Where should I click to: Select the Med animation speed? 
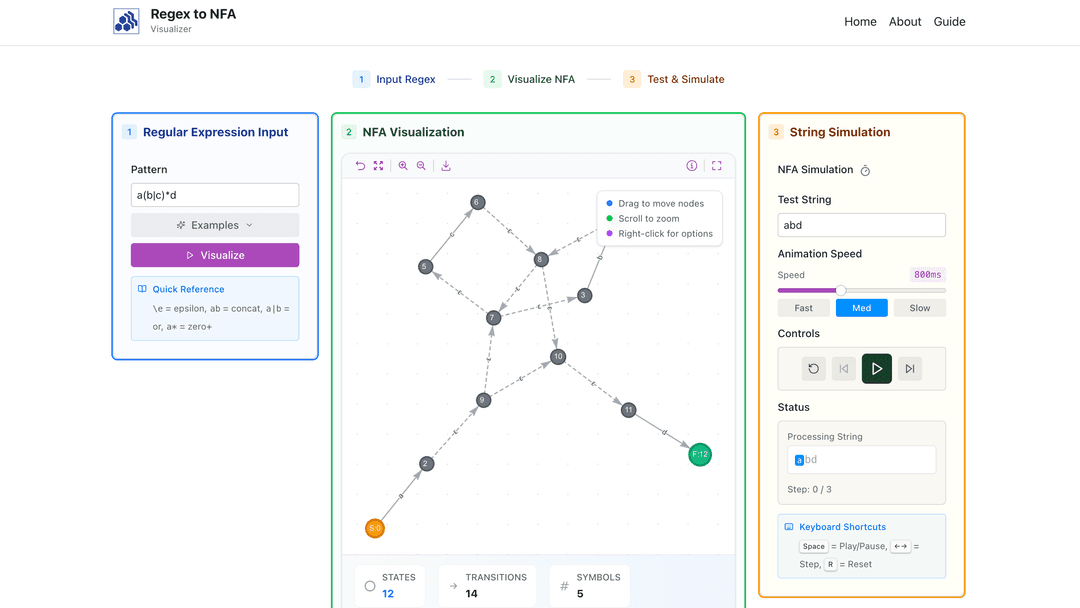[861, 308]
